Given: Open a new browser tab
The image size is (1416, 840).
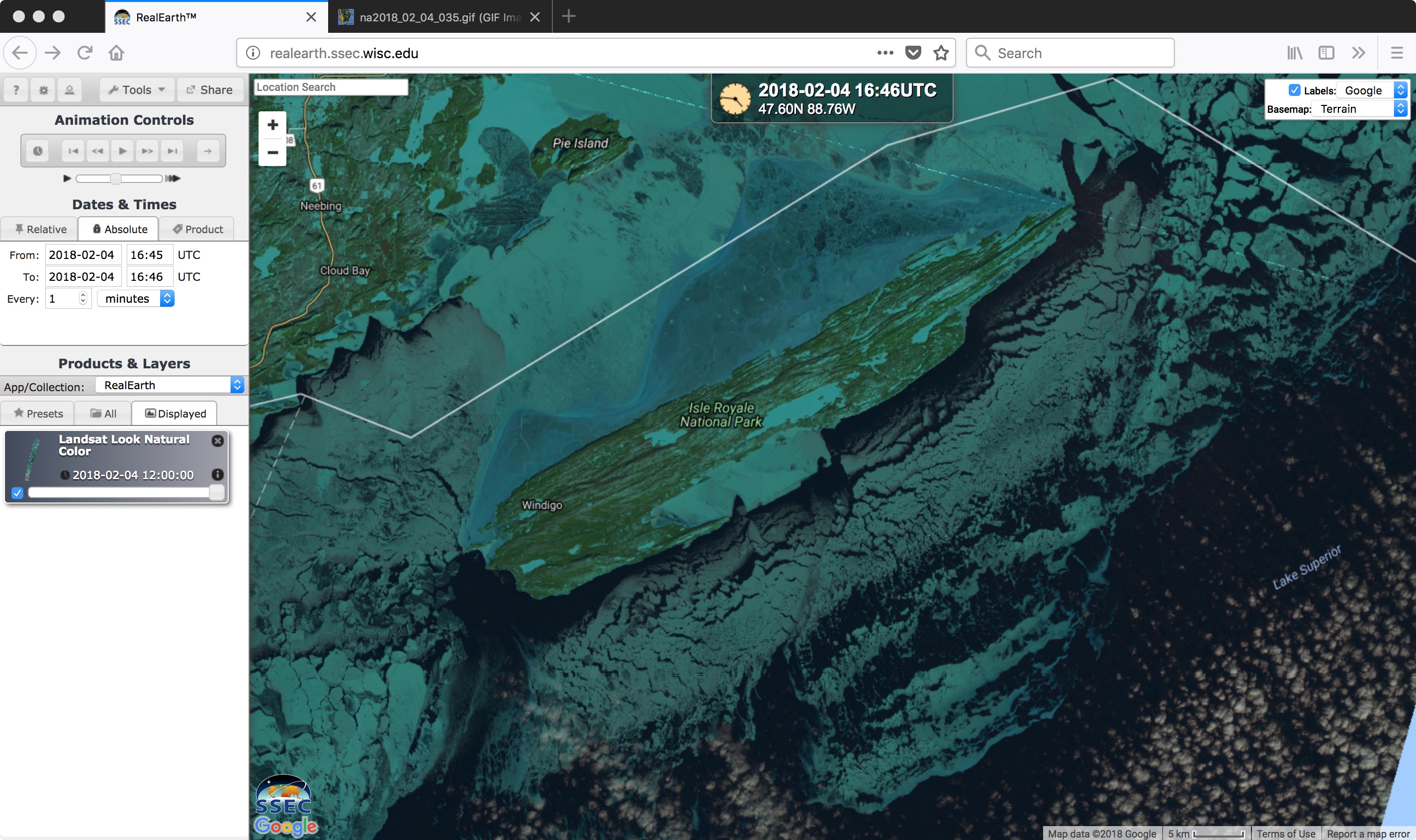Looking at the screenshot, I should (x=569, y=16).
